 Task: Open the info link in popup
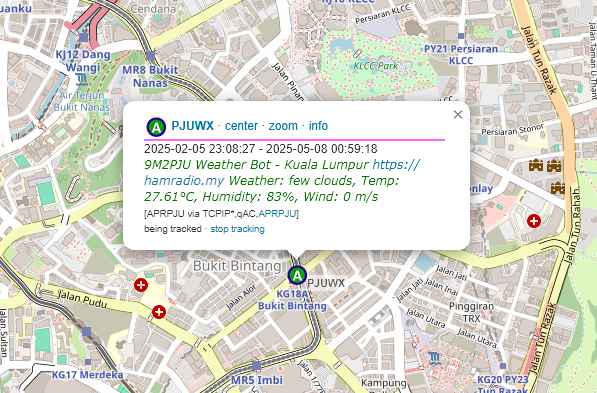pyautogui.click(x=318, y=126)
